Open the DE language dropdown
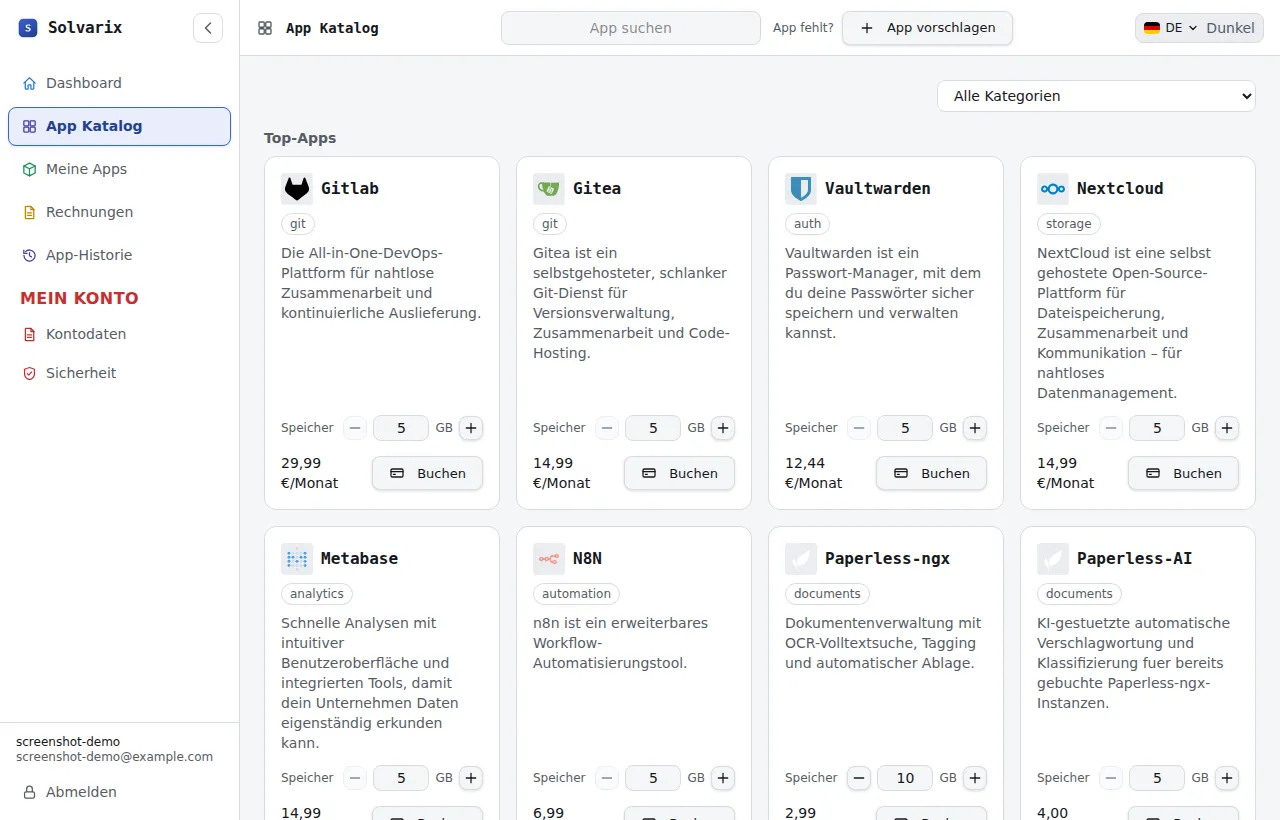Screen dimensions: 1280x820 coord(1170,28)
